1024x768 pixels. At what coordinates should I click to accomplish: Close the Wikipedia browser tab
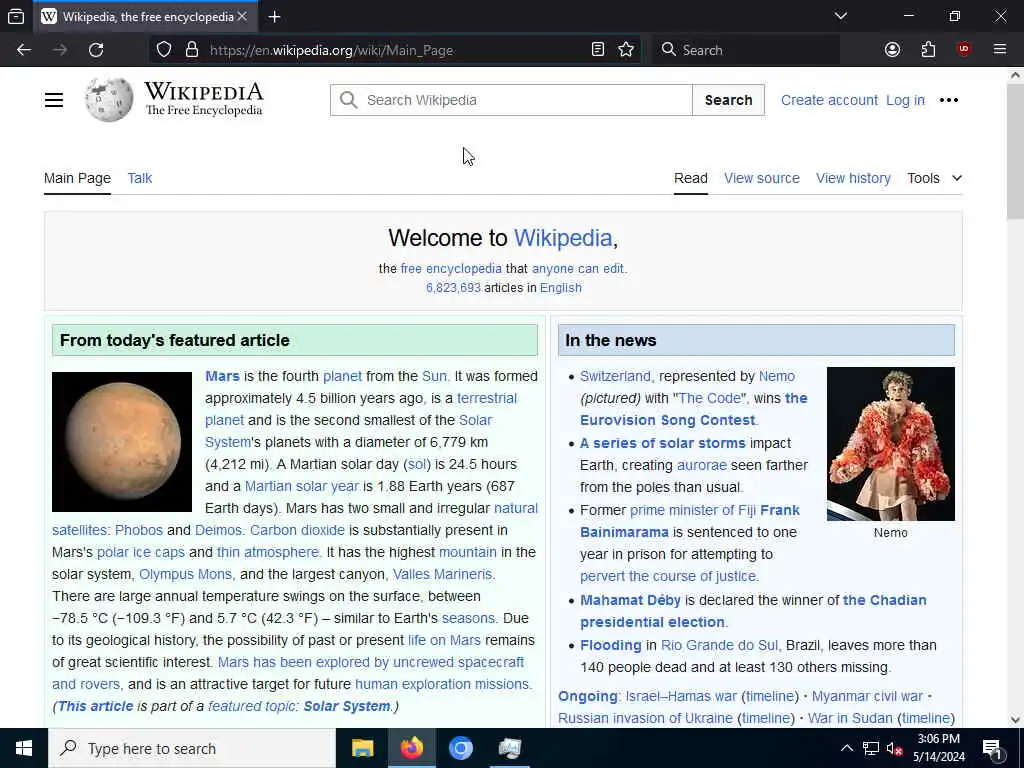point(242,16)
